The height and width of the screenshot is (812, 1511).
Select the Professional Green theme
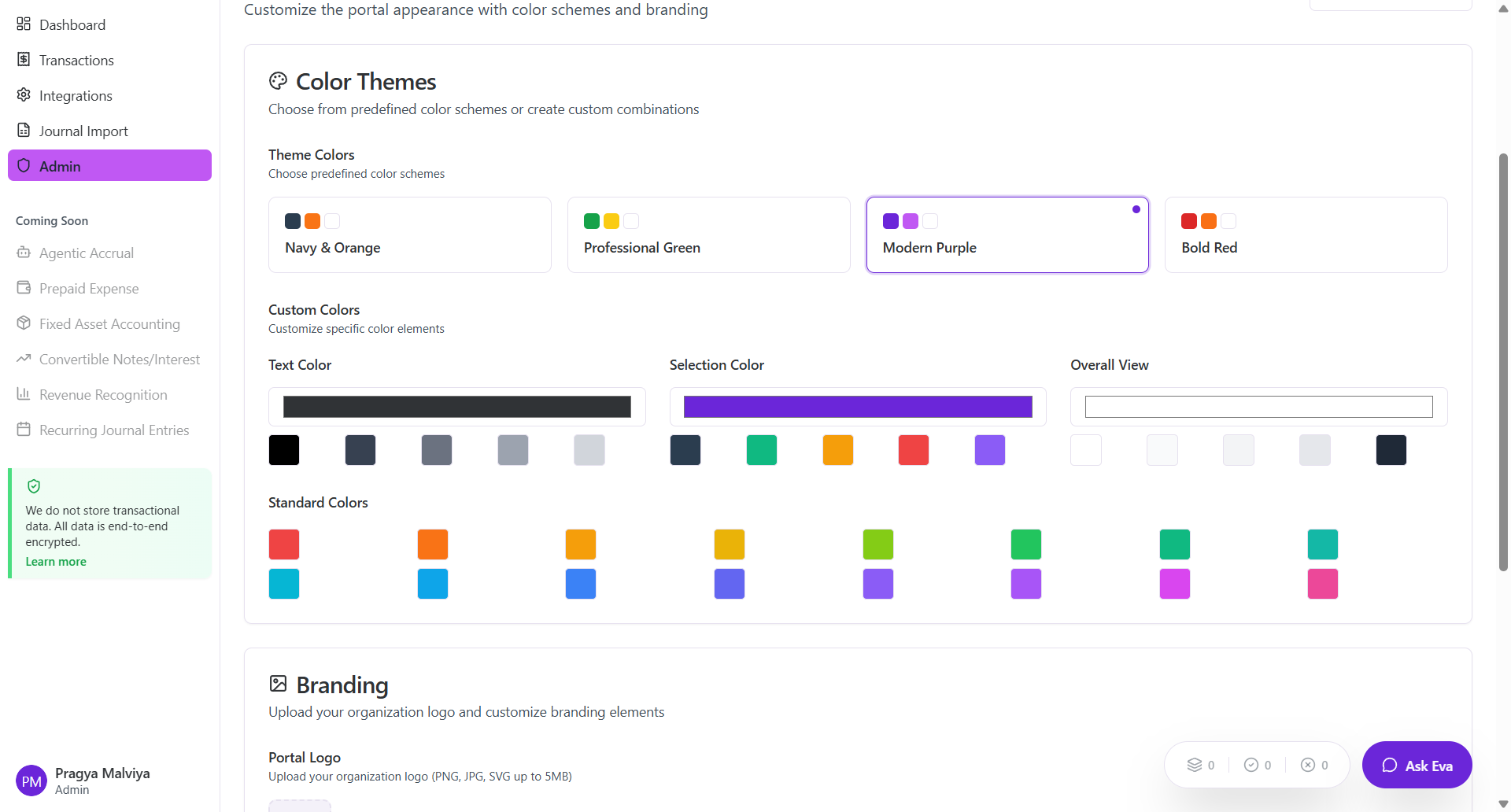tap(708, 234)
